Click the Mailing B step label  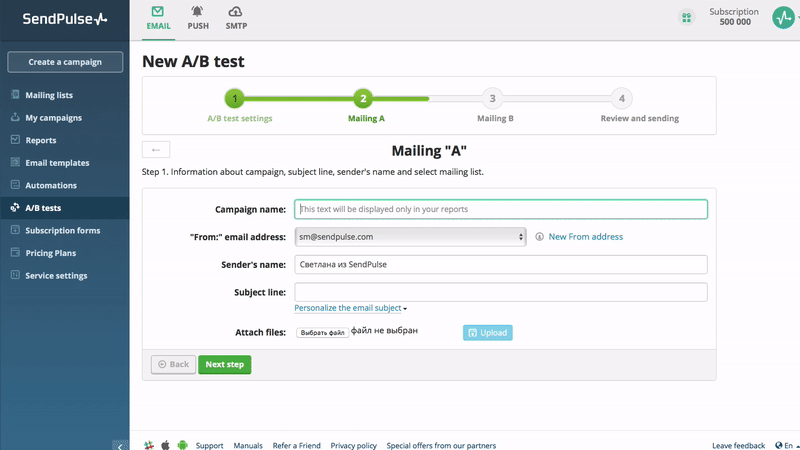495,118
